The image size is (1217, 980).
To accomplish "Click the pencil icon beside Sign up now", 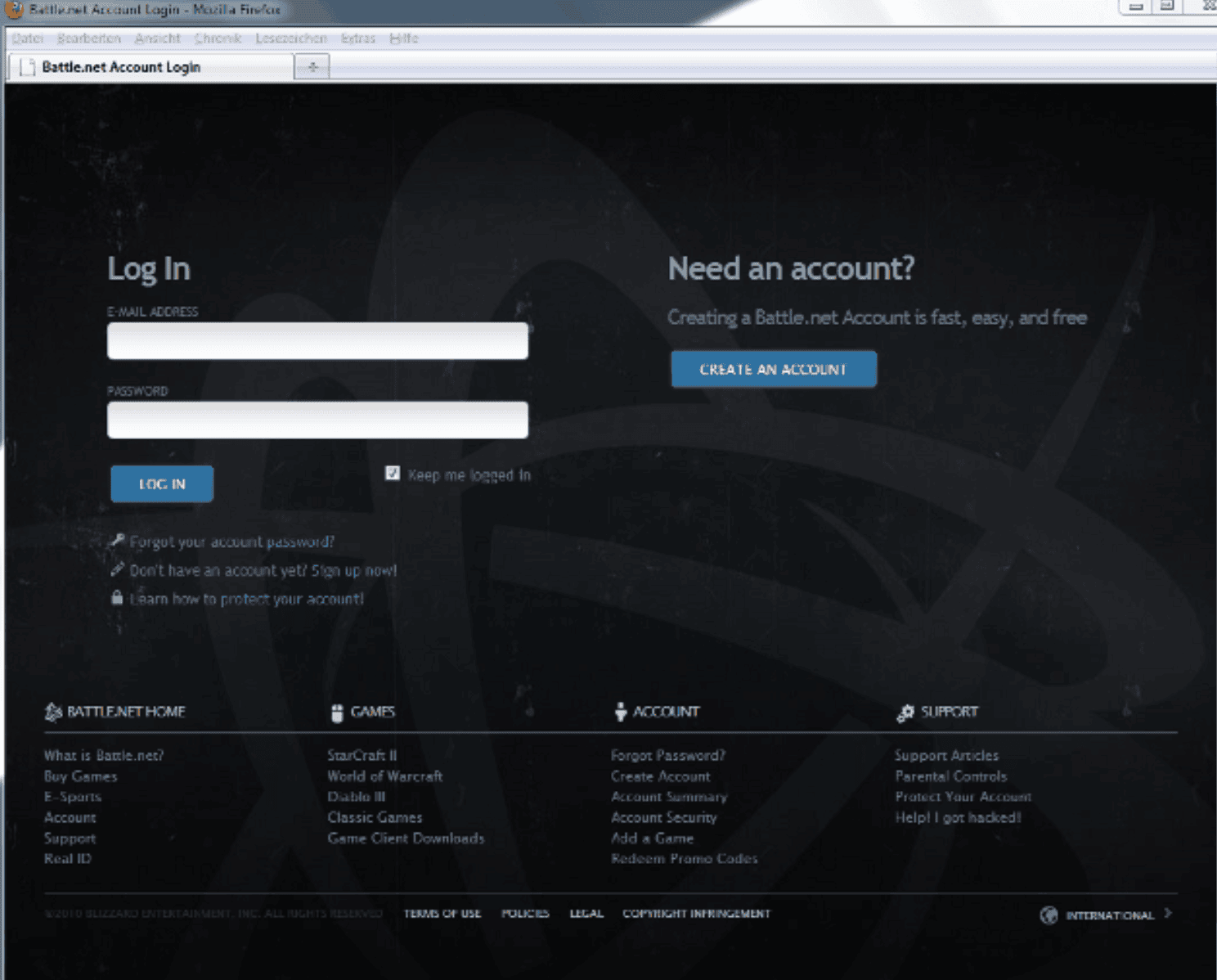I will [x=118, y=569].
